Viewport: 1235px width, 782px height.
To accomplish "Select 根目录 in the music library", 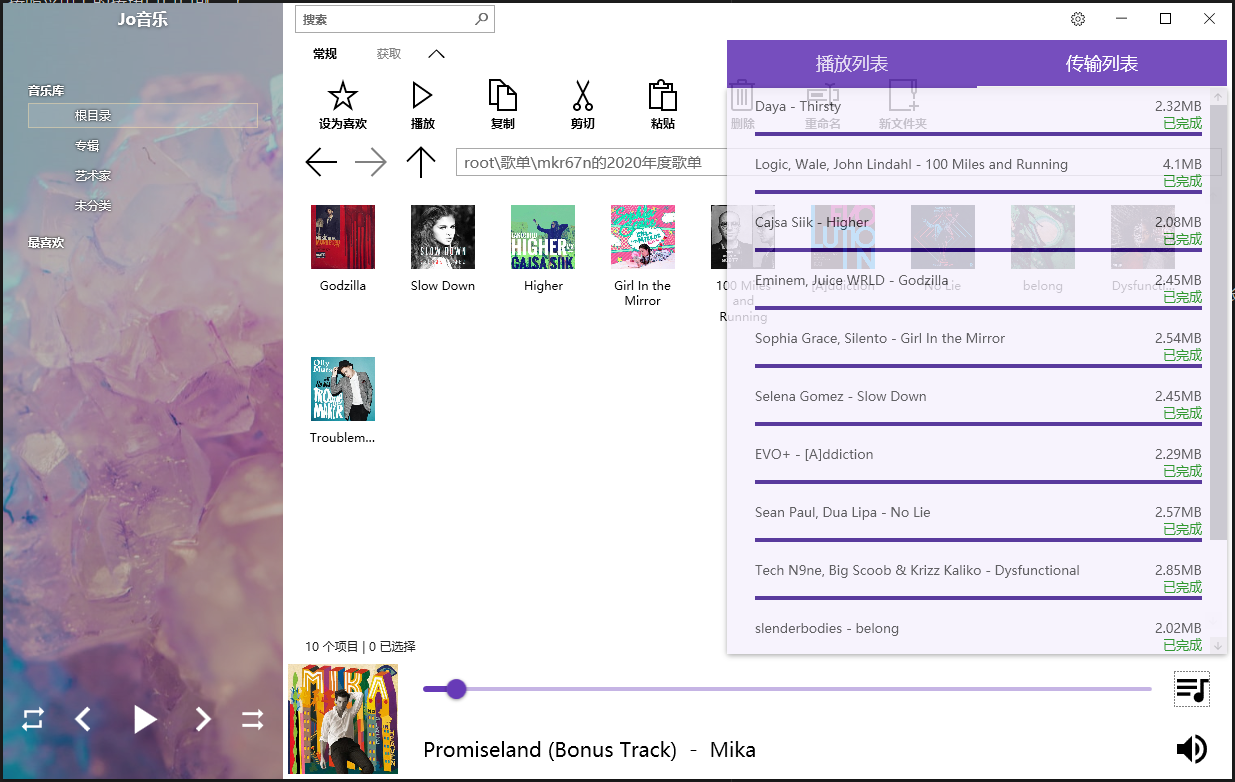I will point(143,116).
